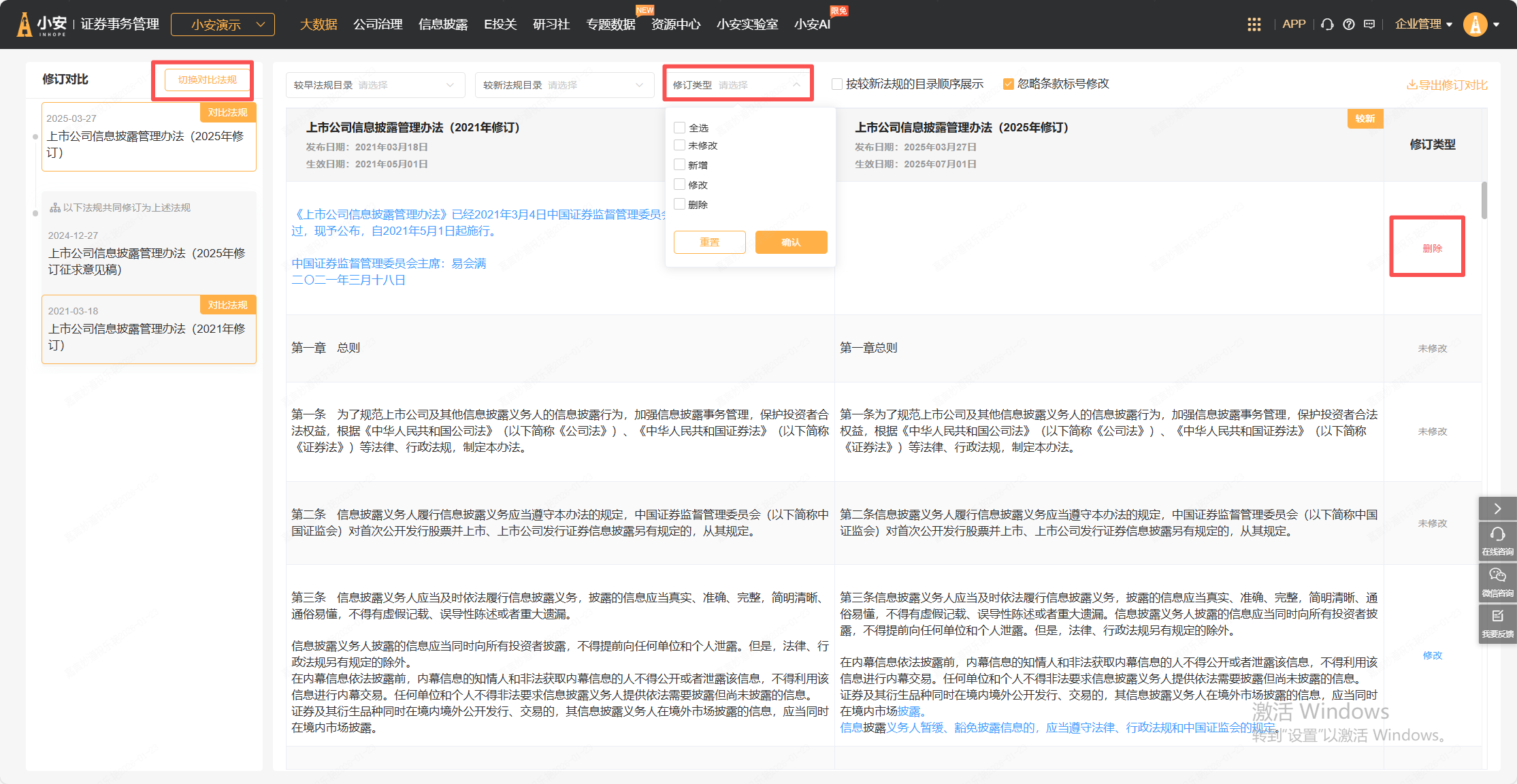Open 较新法规目录 dropdown

[564, 85]
